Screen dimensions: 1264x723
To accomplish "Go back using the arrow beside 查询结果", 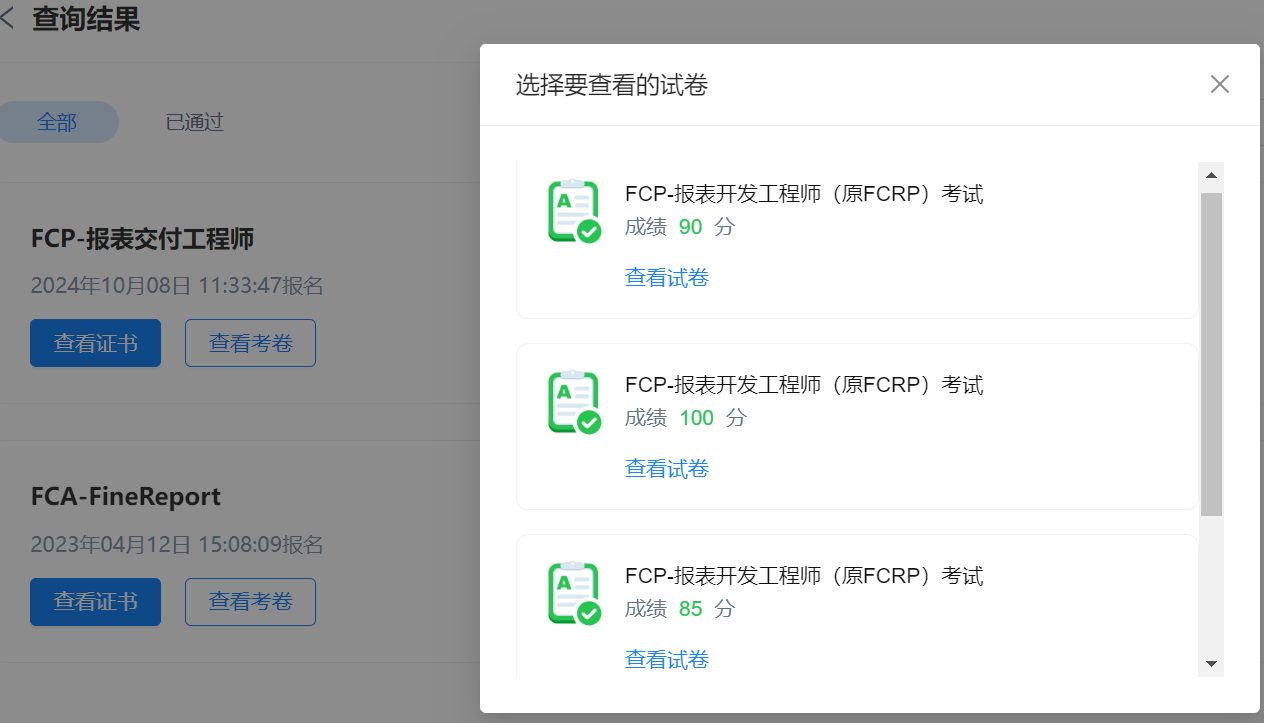I will [8, 19].
